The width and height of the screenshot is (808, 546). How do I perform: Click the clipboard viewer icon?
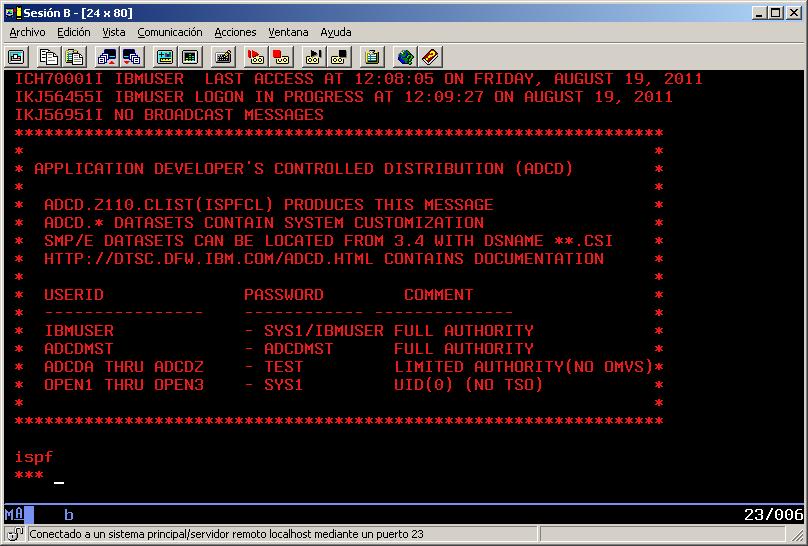[x=372, y=57]
